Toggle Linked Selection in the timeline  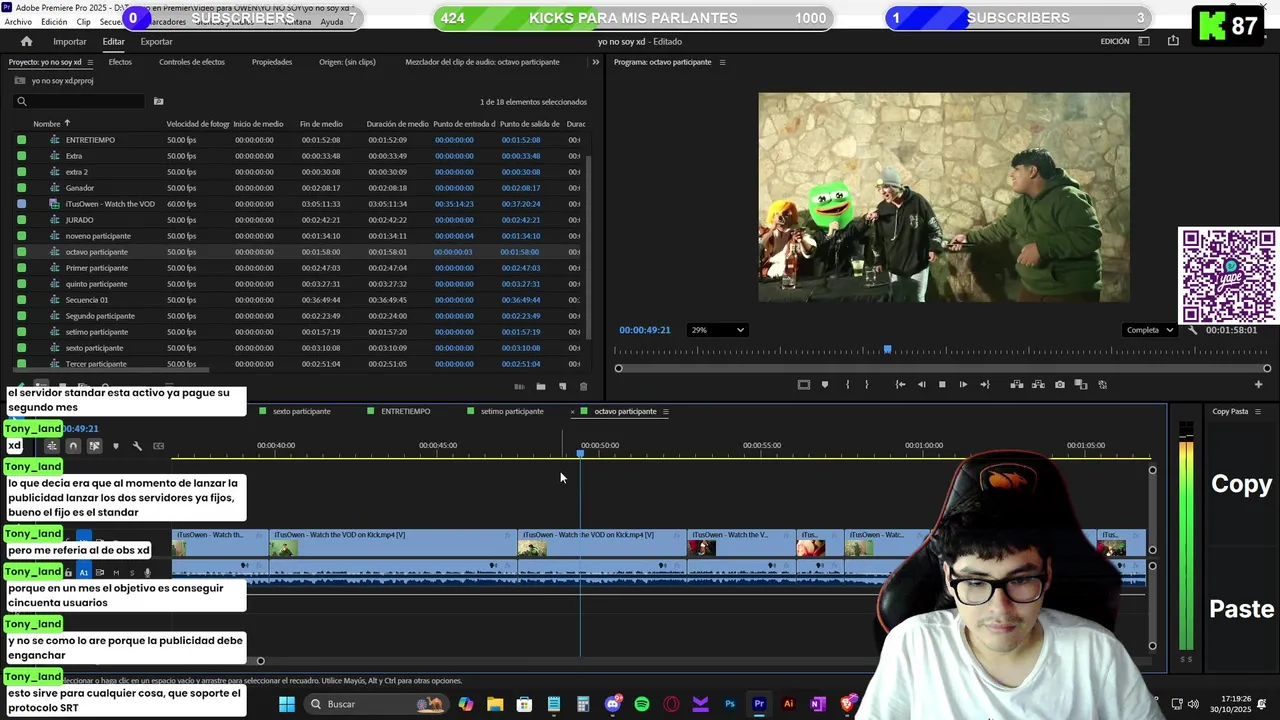94,446
